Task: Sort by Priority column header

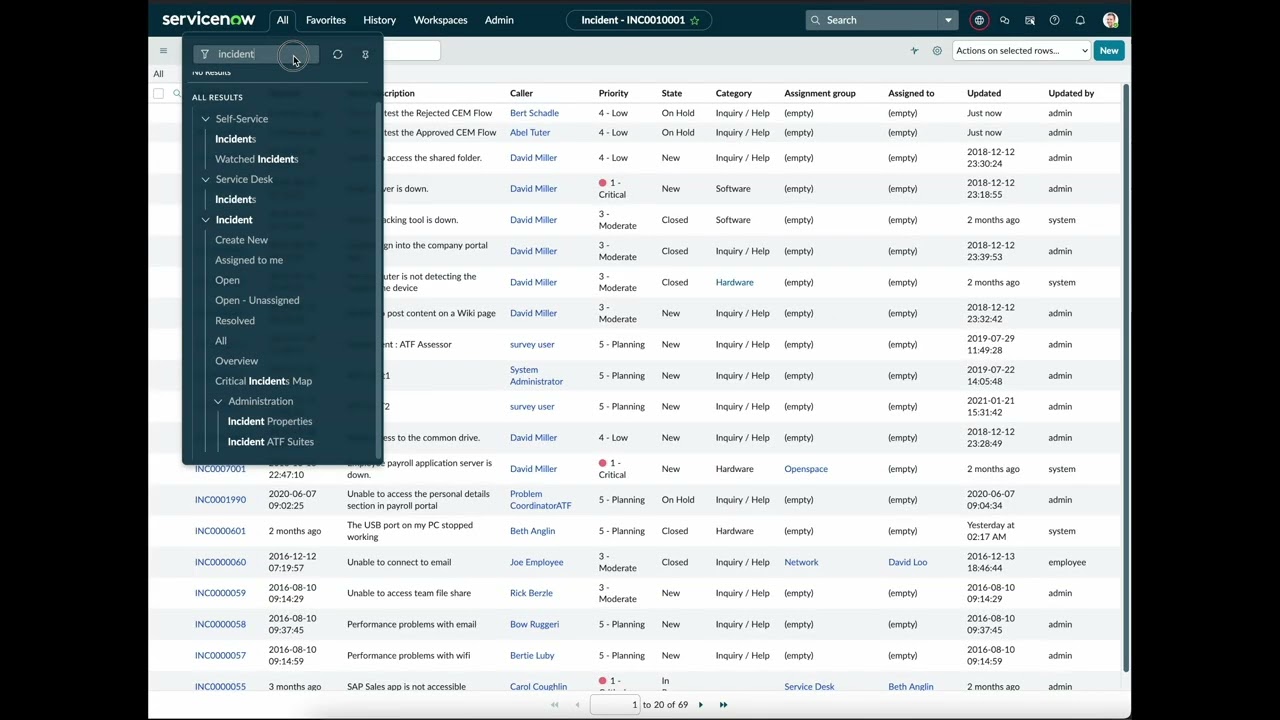Action: point(613,93)
